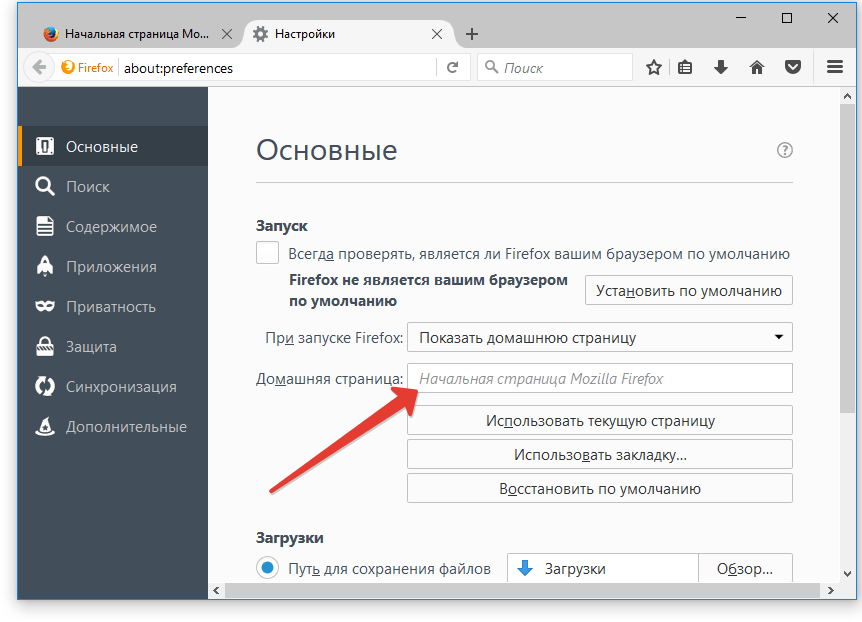Open a new tab with plus button
This screenshot has width=862, height=622.
[x=472, y=34]
